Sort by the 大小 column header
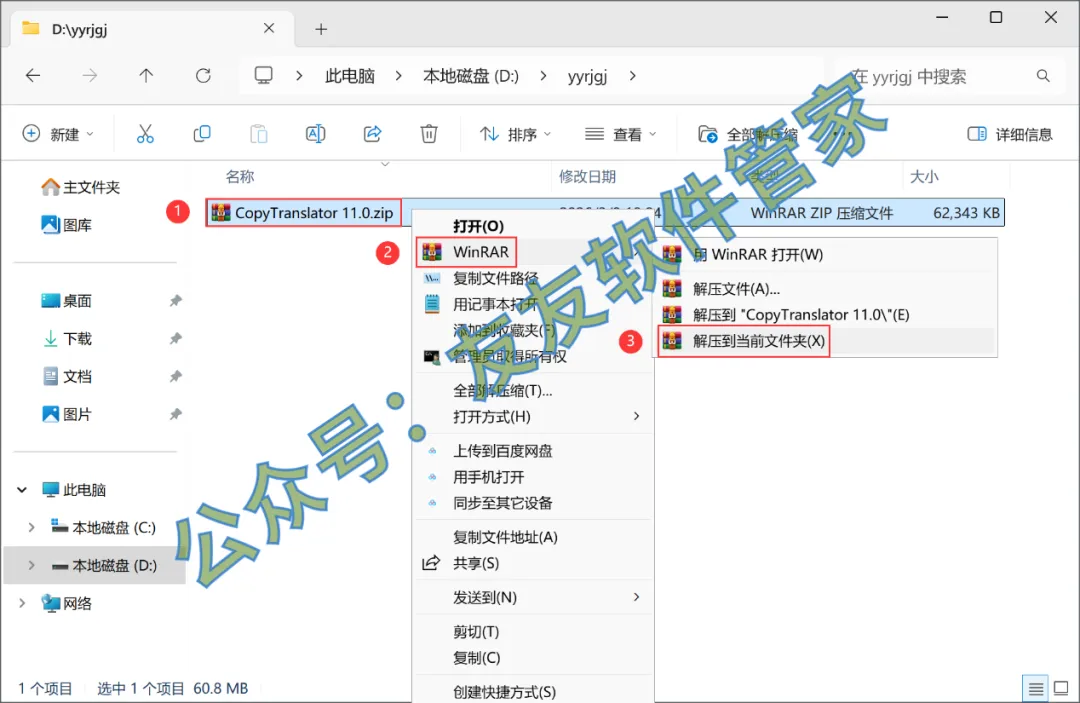The width and height of the screenshot is (1080, 703). coord(924,177)
